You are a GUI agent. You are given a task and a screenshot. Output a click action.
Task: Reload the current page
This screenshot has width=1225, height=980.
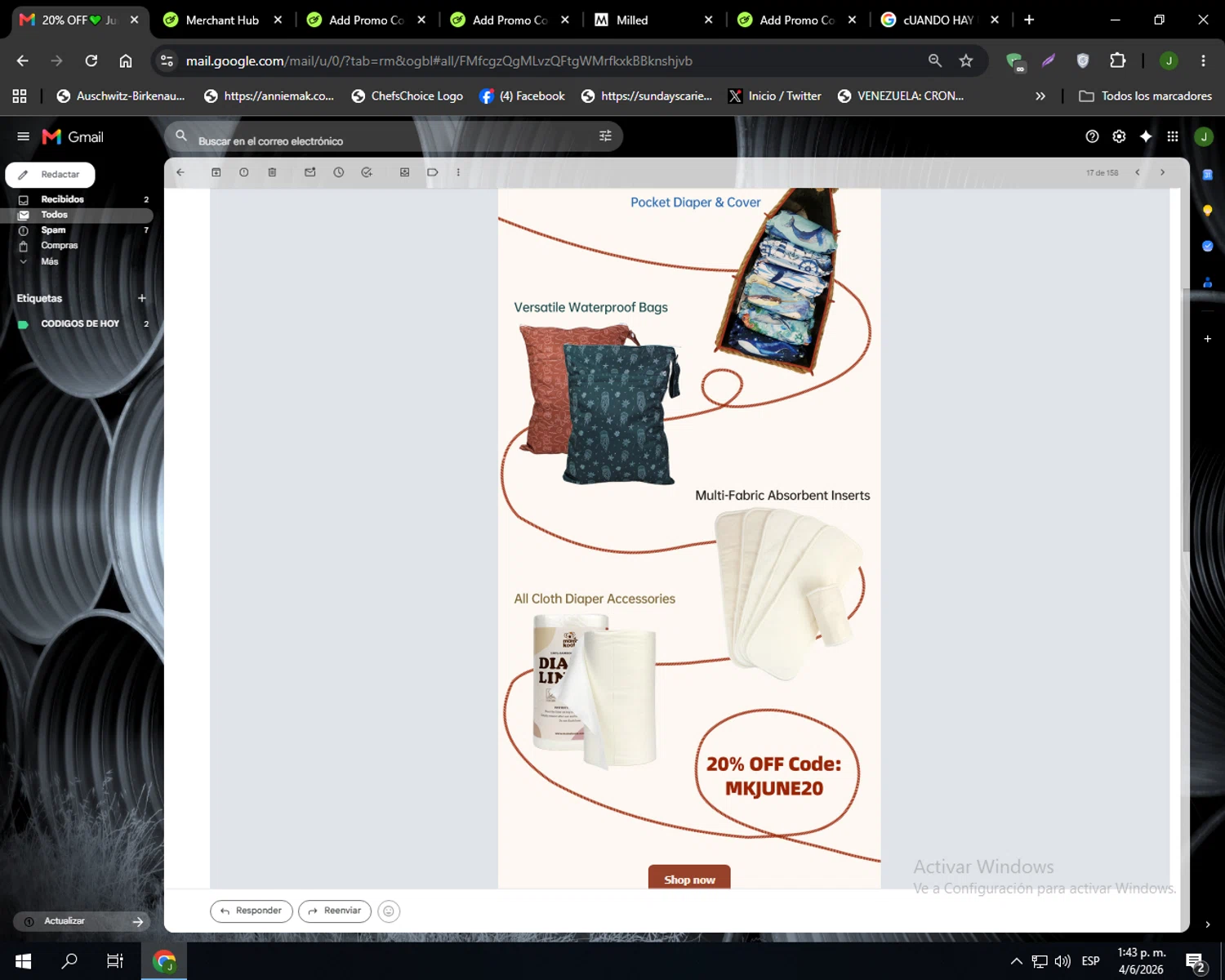tap(91, 60)
